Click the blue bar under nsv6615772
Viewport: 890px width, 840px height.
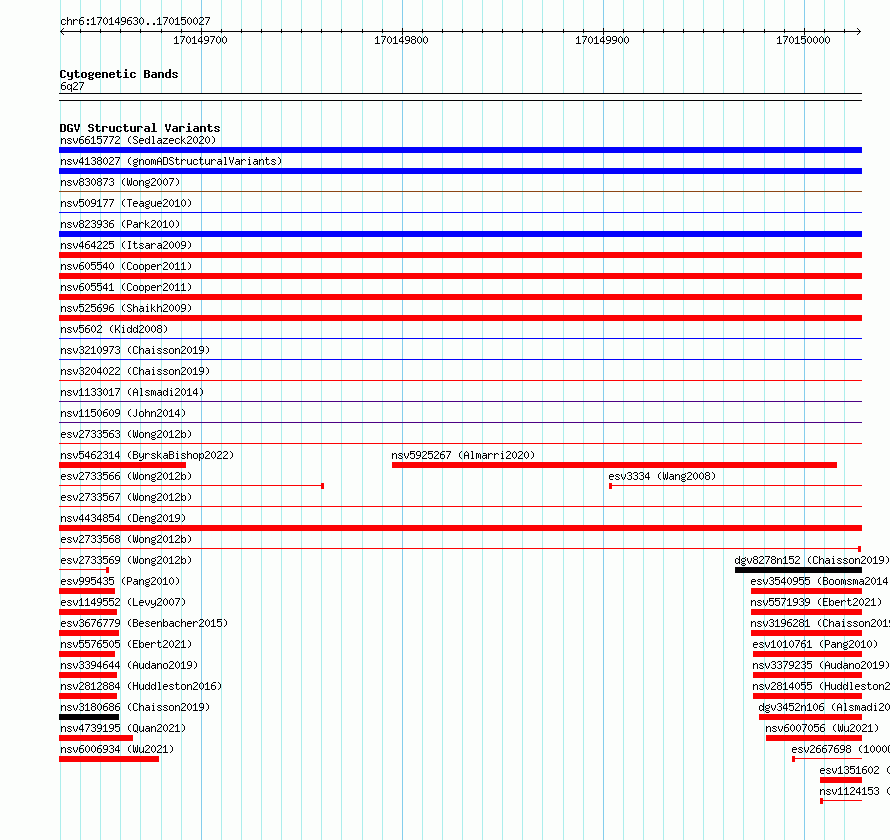[460, 150]
